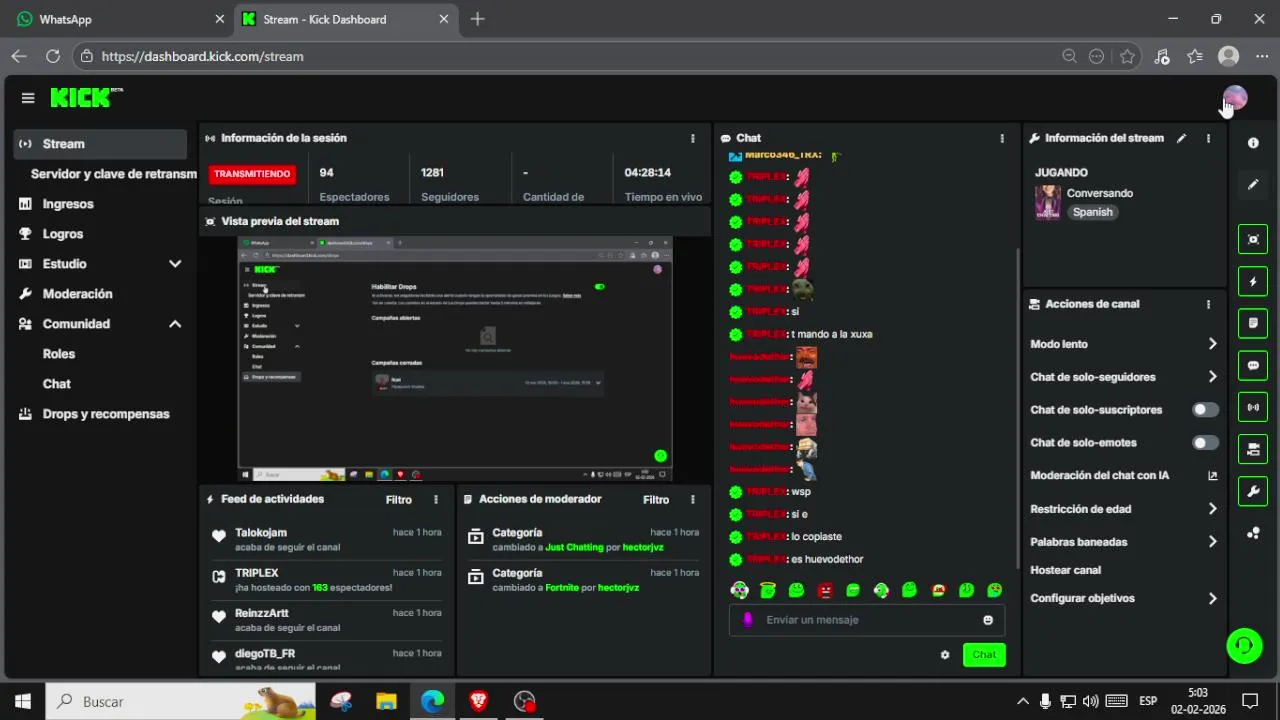
Task: Click the stream preview thumbnail
Action: [x=455, y=359]
